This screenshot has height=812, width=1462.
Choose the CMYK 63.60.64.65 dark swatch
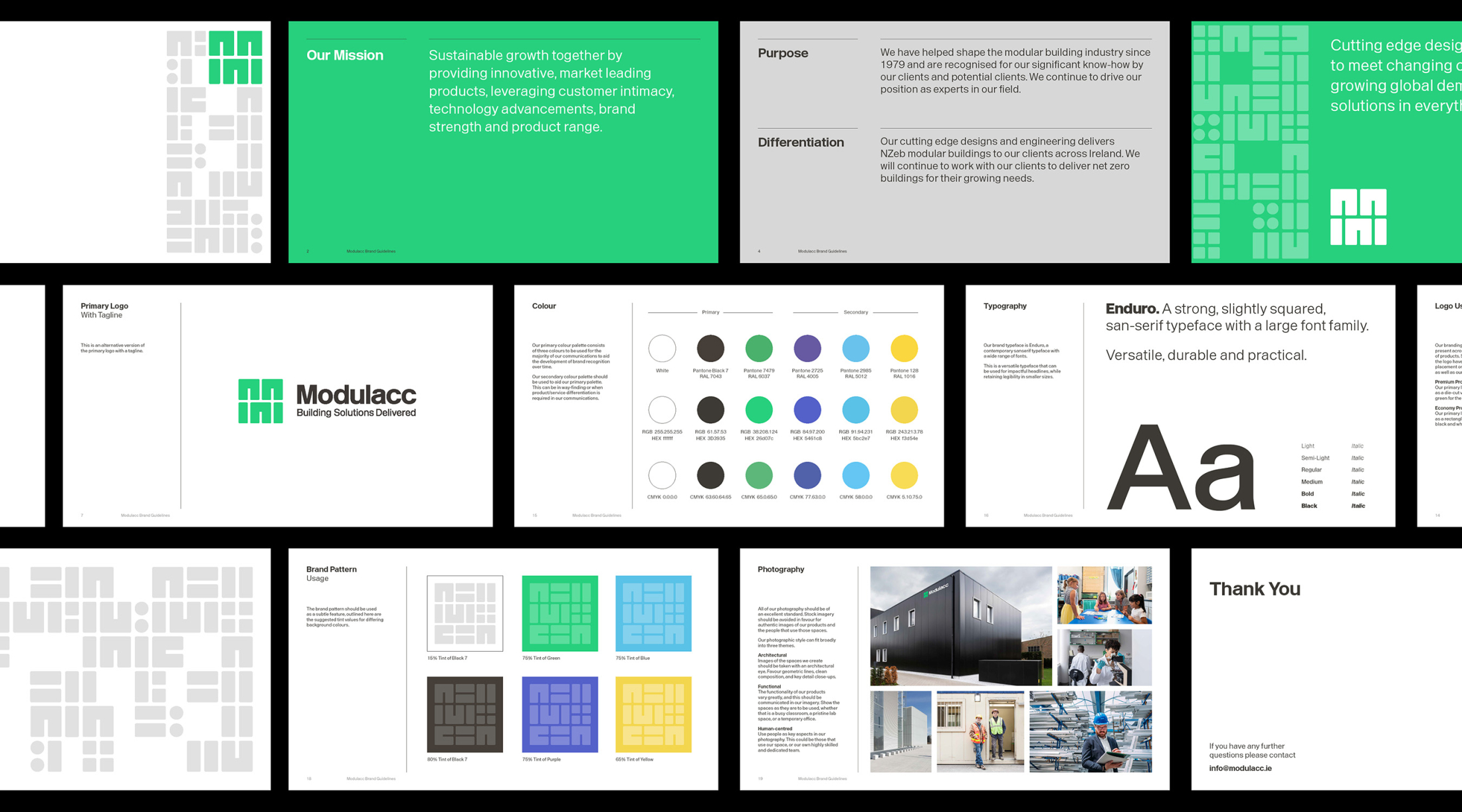(710, 475)
